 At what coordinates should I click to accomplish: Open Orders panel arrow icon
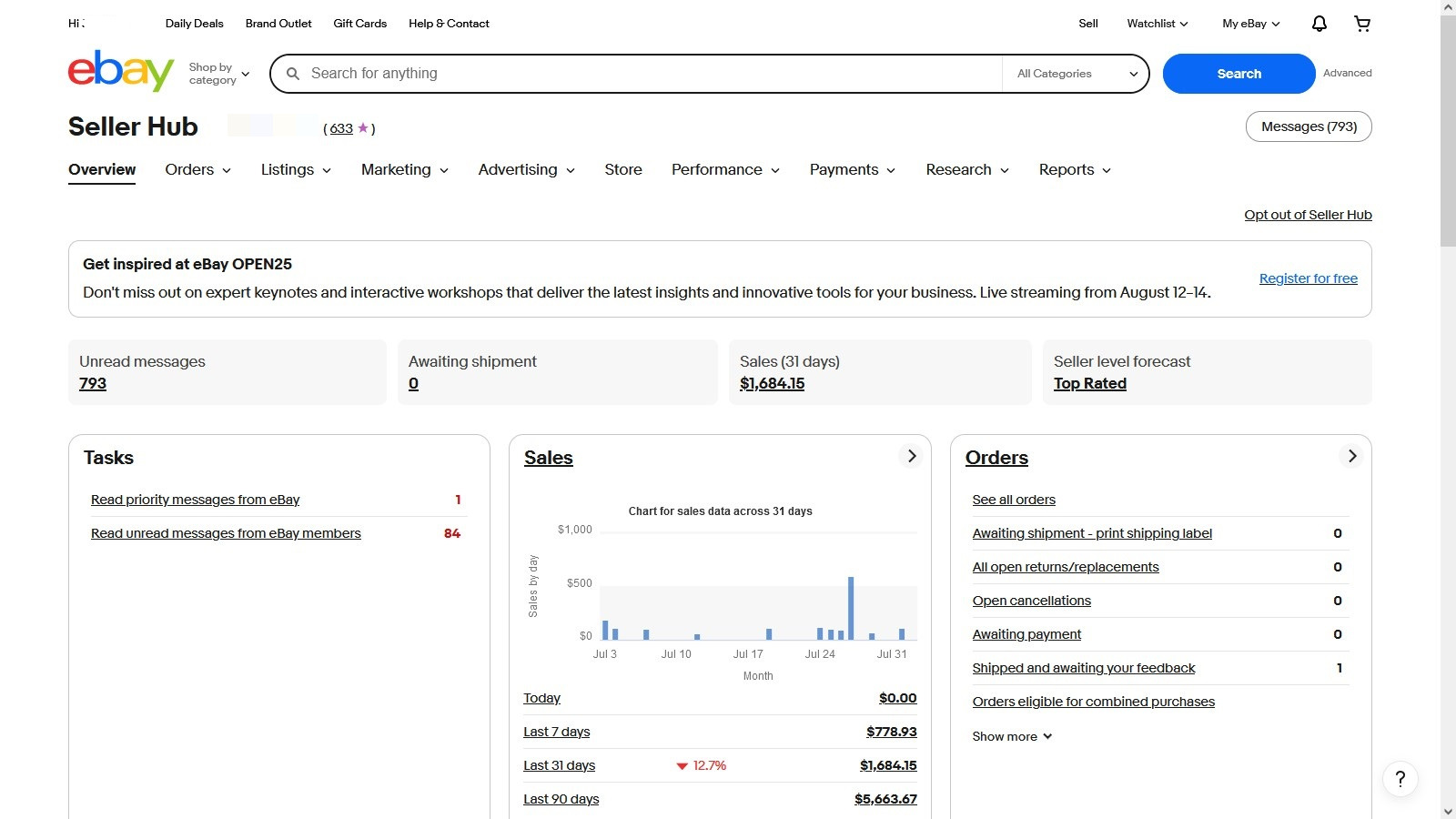pos(1352,456)
